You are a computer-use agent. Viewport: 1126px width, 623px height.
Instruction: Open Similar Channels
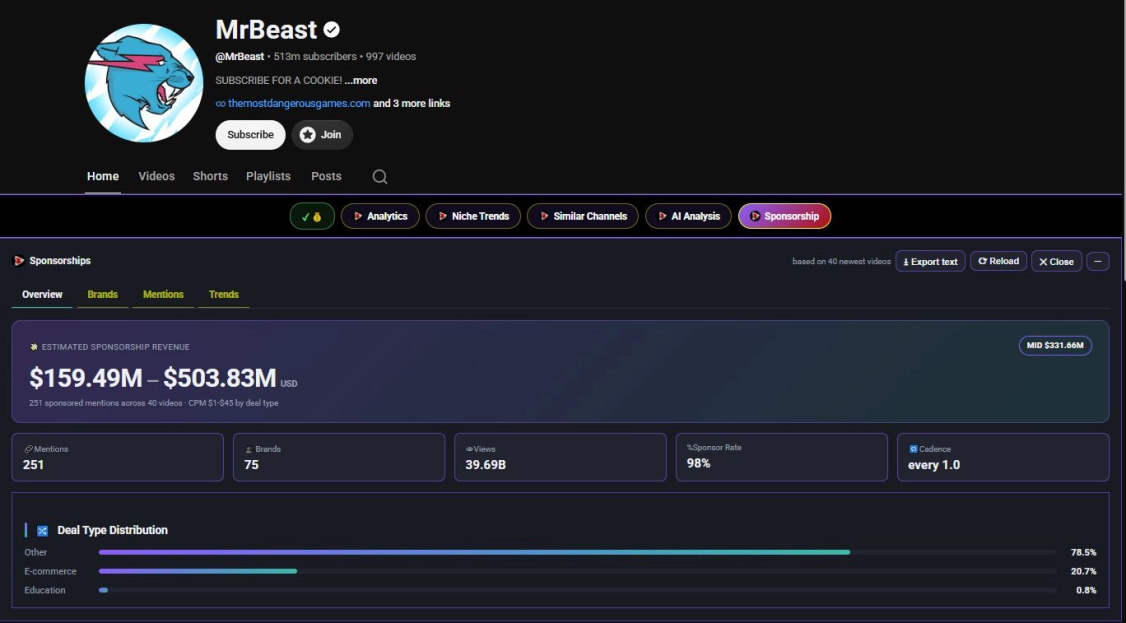pos(582,216)
